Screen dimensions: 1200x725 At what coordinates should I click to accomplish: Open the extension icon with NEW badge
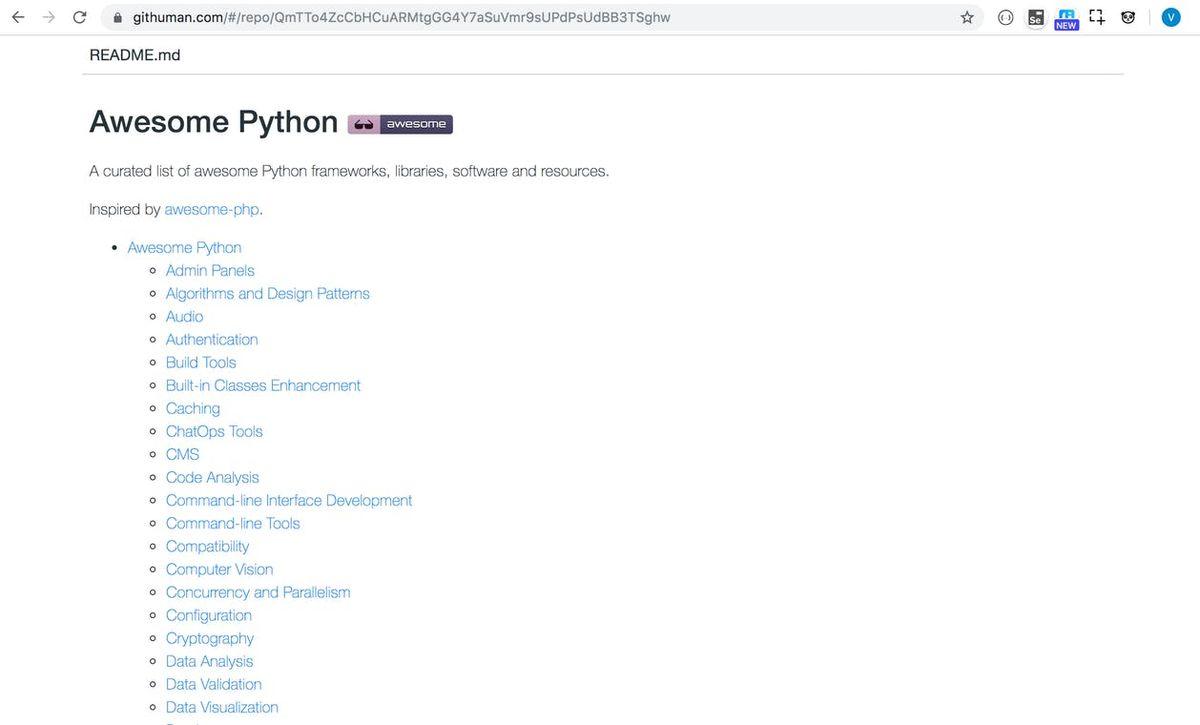(1066, 19)
